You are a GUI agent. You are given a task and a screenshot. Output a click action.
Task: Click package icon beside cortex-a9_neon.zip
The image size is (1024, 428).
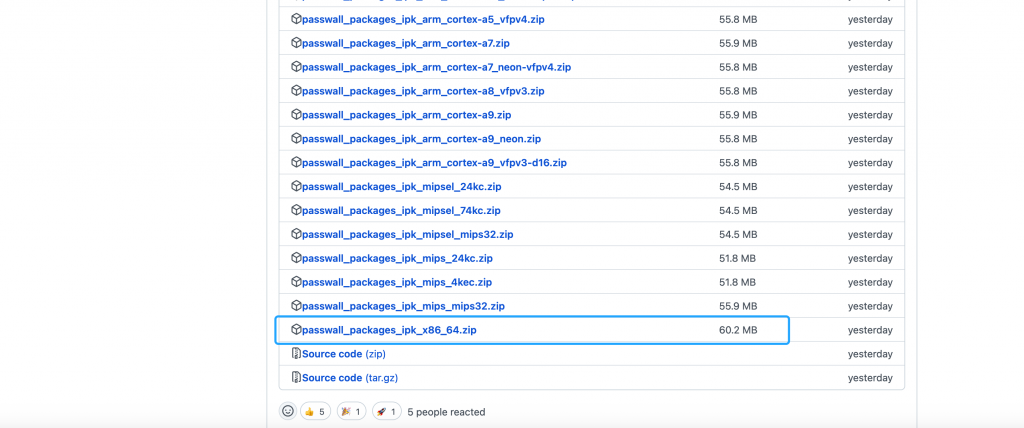point(296,139)
